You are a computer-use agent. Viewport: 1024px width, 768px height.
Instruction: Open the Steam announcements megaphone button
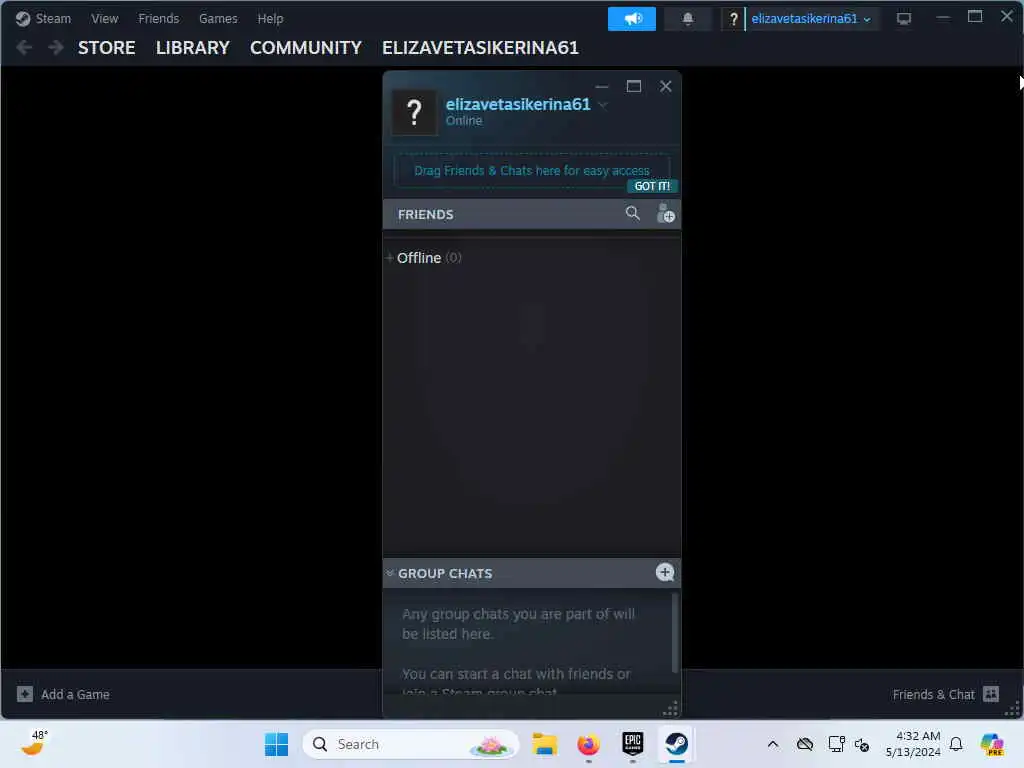click(632, 19)
